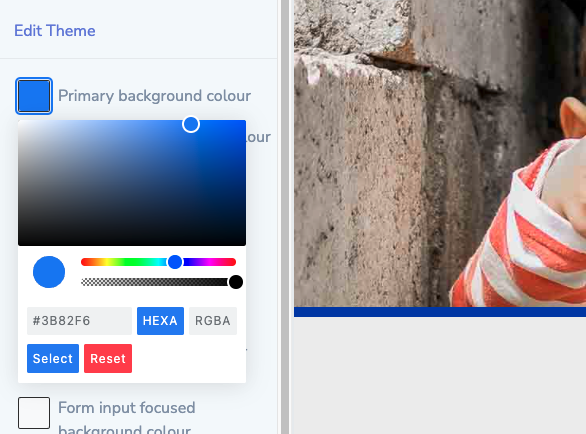Screen dimensions: 586x434
Task: Click the blue bar under the image
Action: (440, 312)
